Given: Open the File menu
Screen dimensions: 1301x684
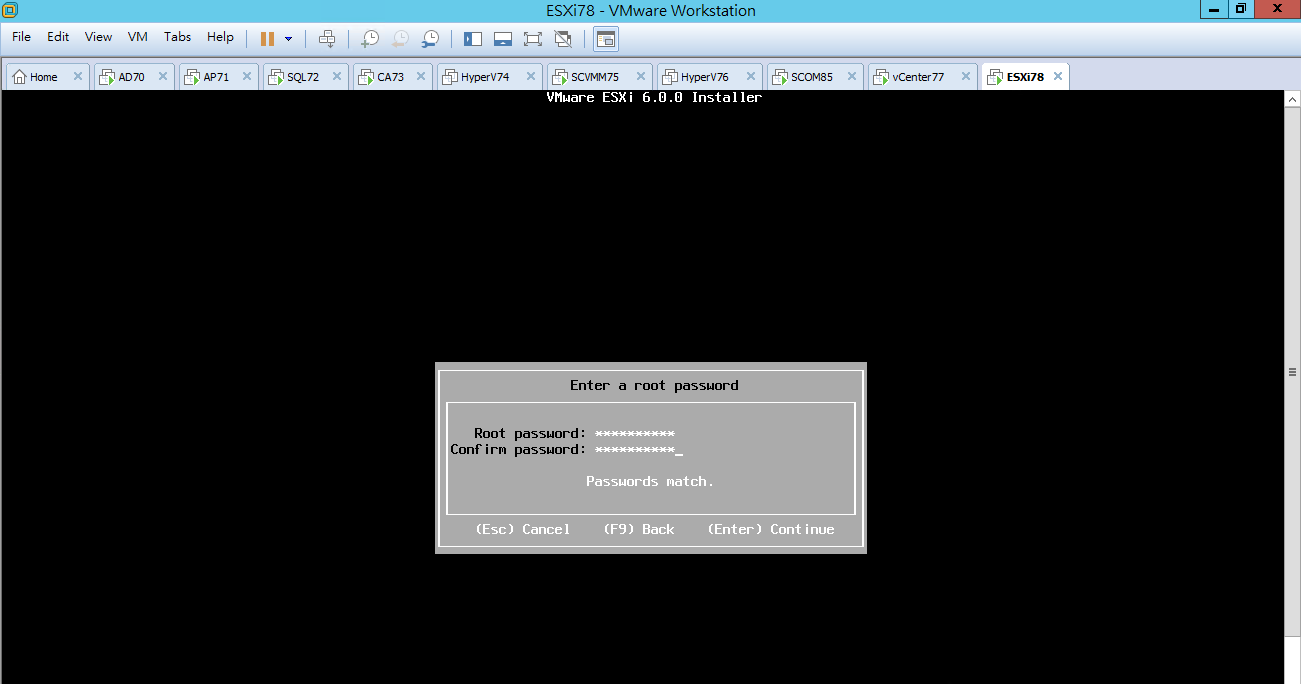Looking at the screenshot, I should (21, 37).
